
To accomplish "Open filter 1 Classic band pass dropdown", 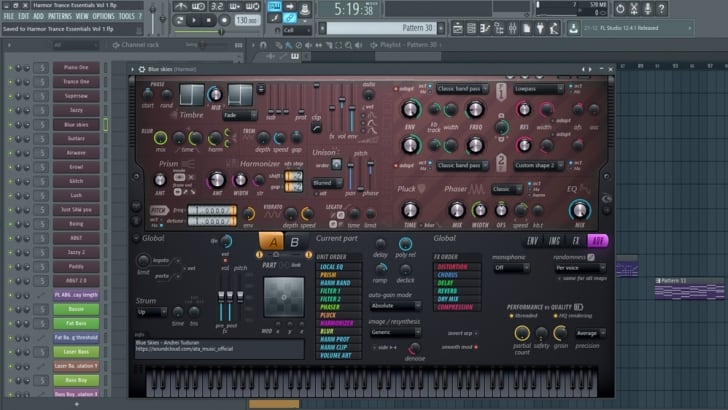I will pos(462,89).
